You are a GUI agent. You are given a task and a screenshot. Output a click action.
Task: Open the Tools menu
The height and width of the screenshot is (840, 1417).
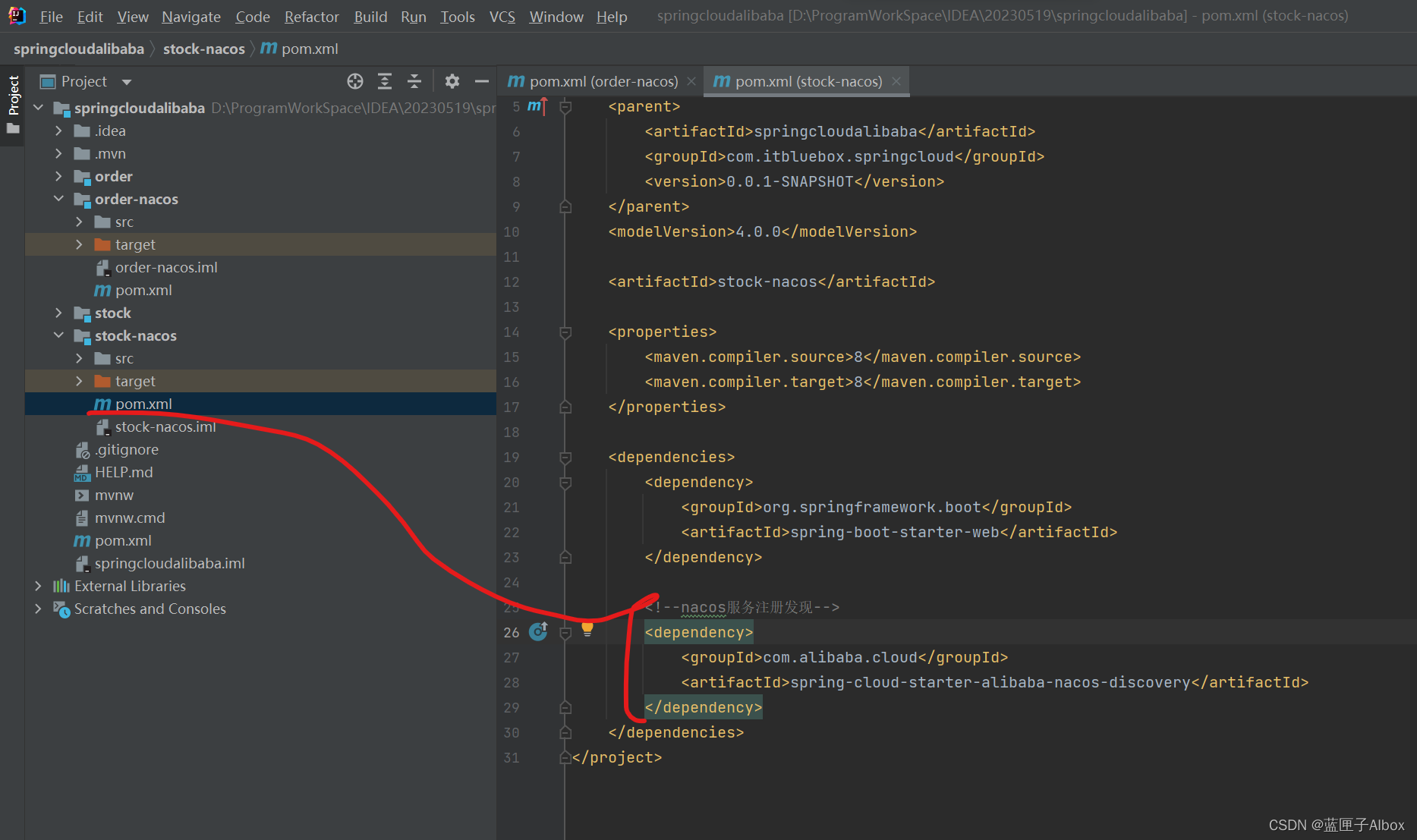point(458,16)
